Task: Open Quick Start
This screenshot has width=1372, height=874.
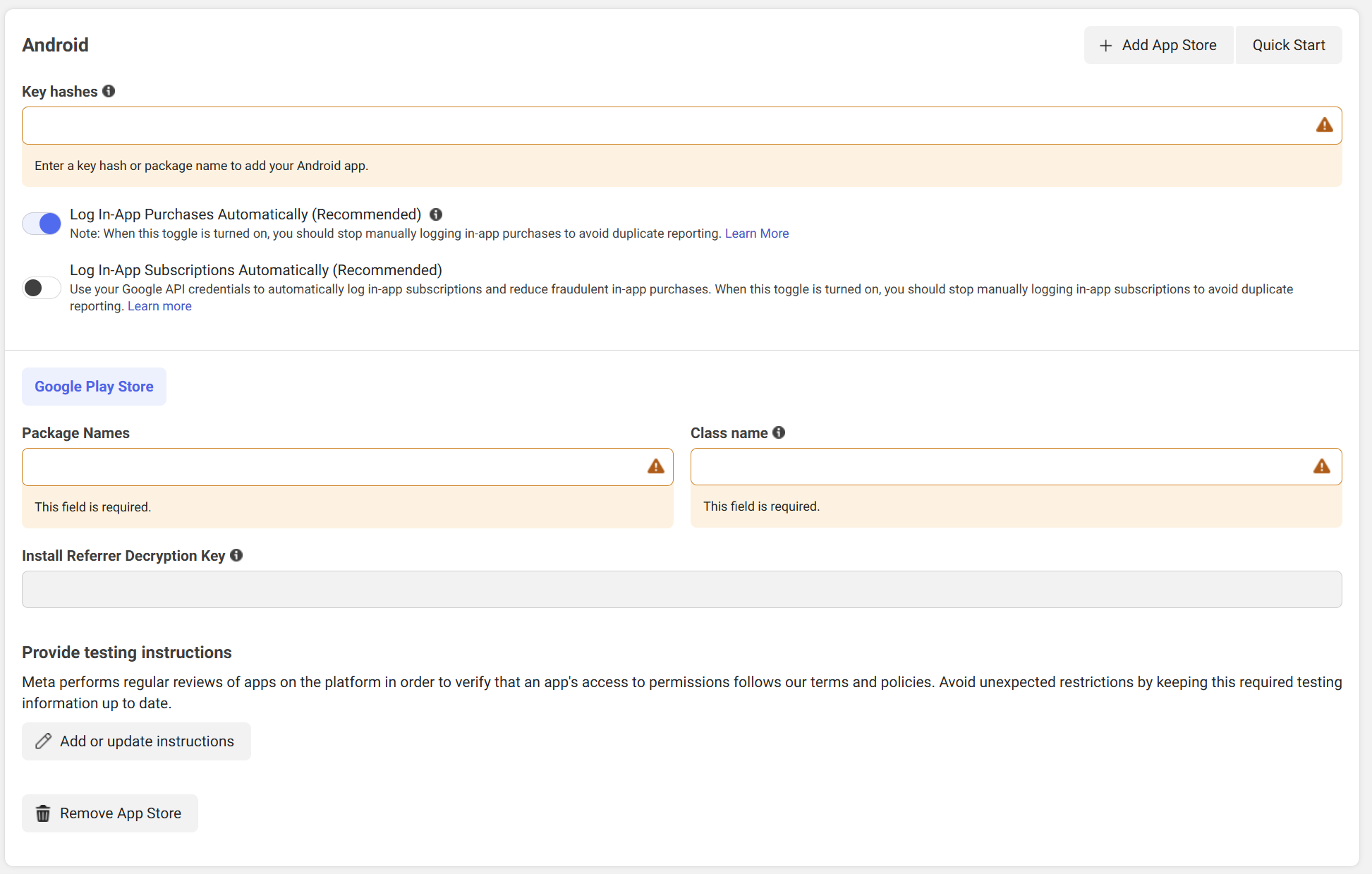Action: [x=1289, y=44]
